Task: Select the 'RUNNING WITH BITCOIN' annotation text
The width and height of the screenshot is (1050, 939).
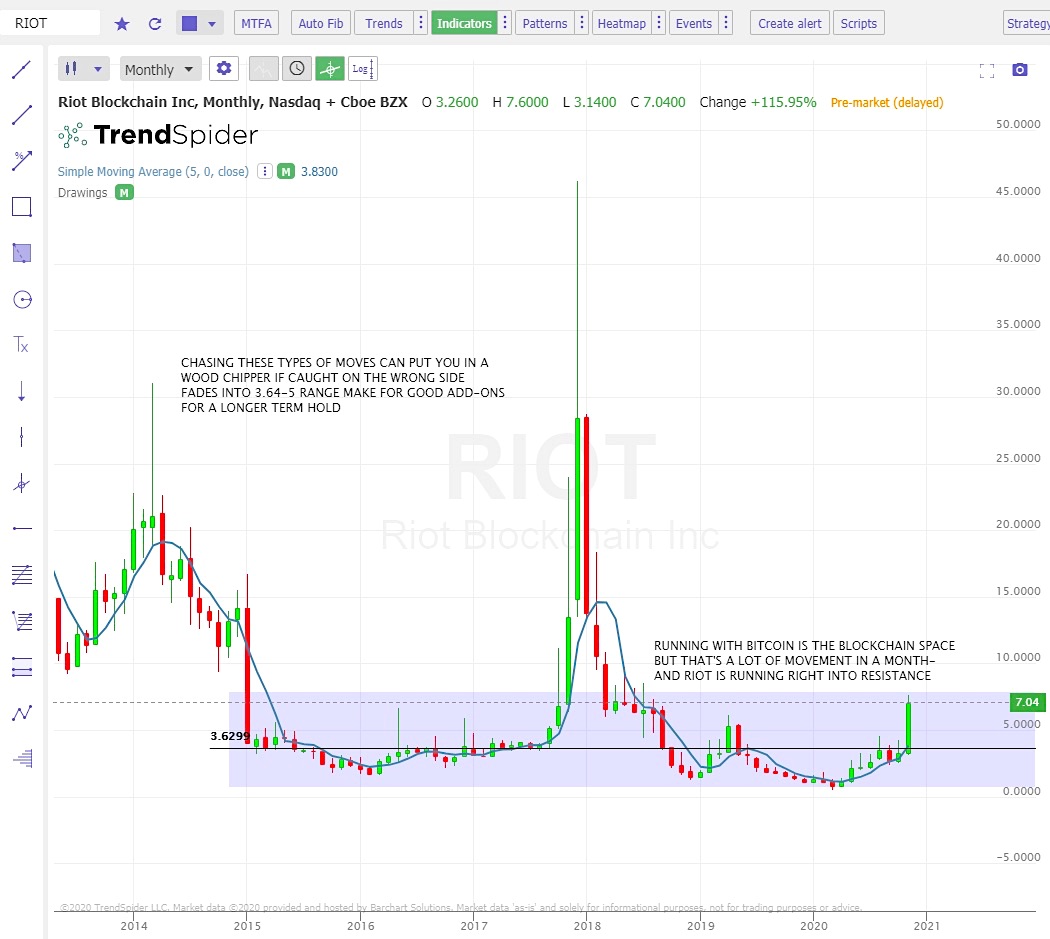Action: (x=804, y=661)
